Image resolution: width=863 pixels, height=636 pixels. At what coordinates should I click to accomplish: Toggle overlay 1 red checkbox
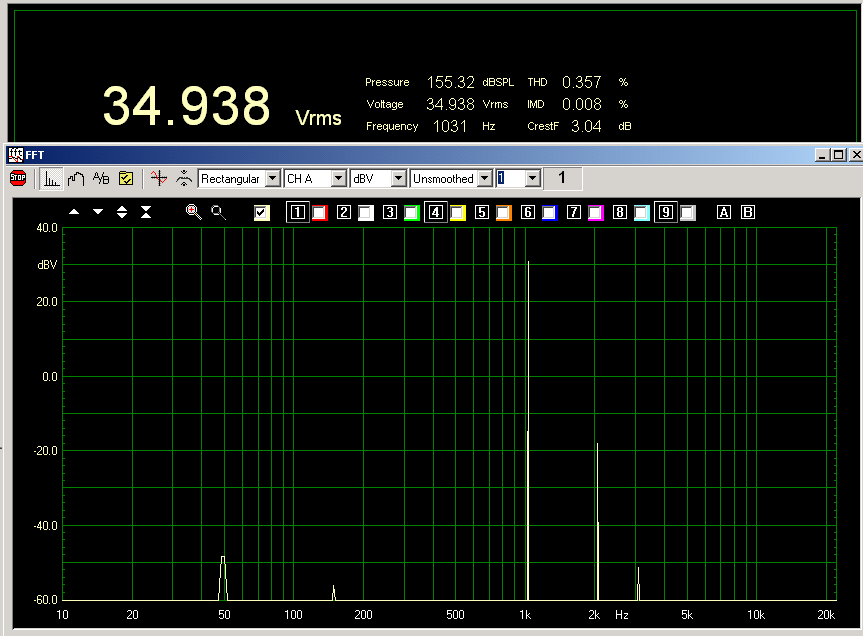pos(319,212)
